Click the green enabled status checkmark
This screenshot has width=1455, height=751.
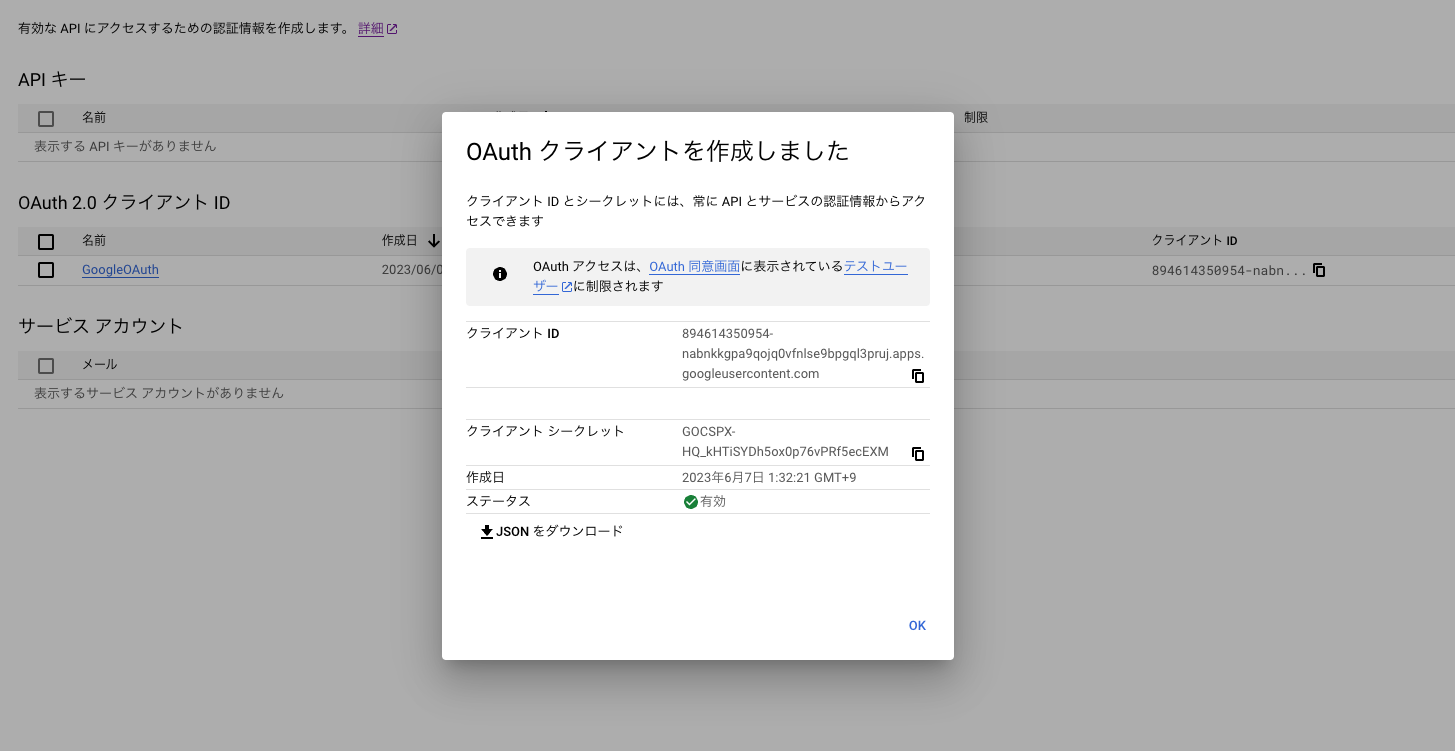(690, 502)
